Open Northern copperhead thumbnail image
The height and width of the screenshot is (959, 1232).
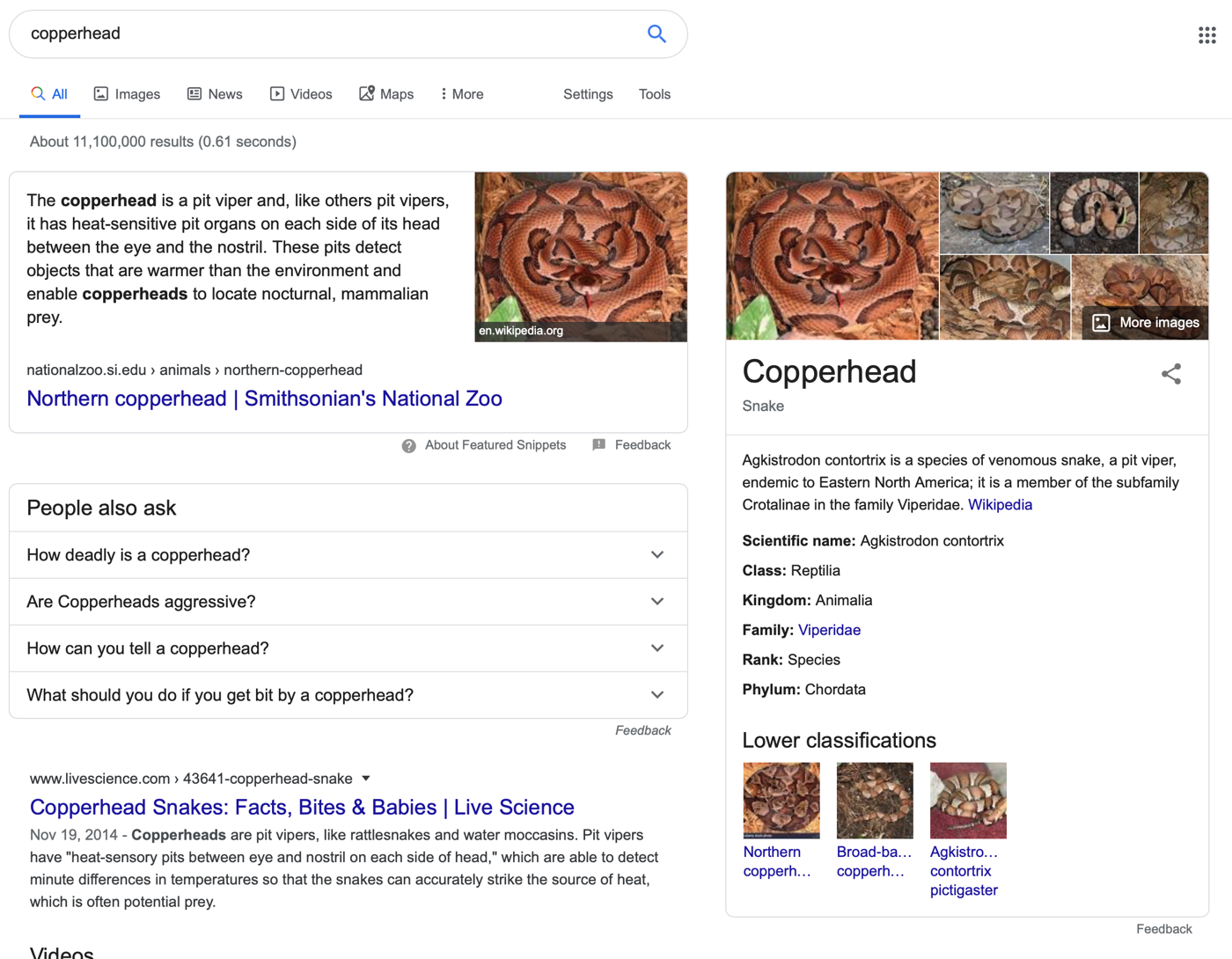[x=781, y=801]
